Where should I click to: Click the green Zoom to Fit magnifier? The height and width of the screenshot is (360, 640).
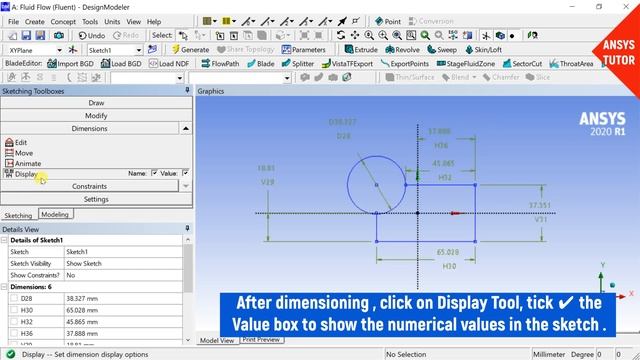(425, 36)
